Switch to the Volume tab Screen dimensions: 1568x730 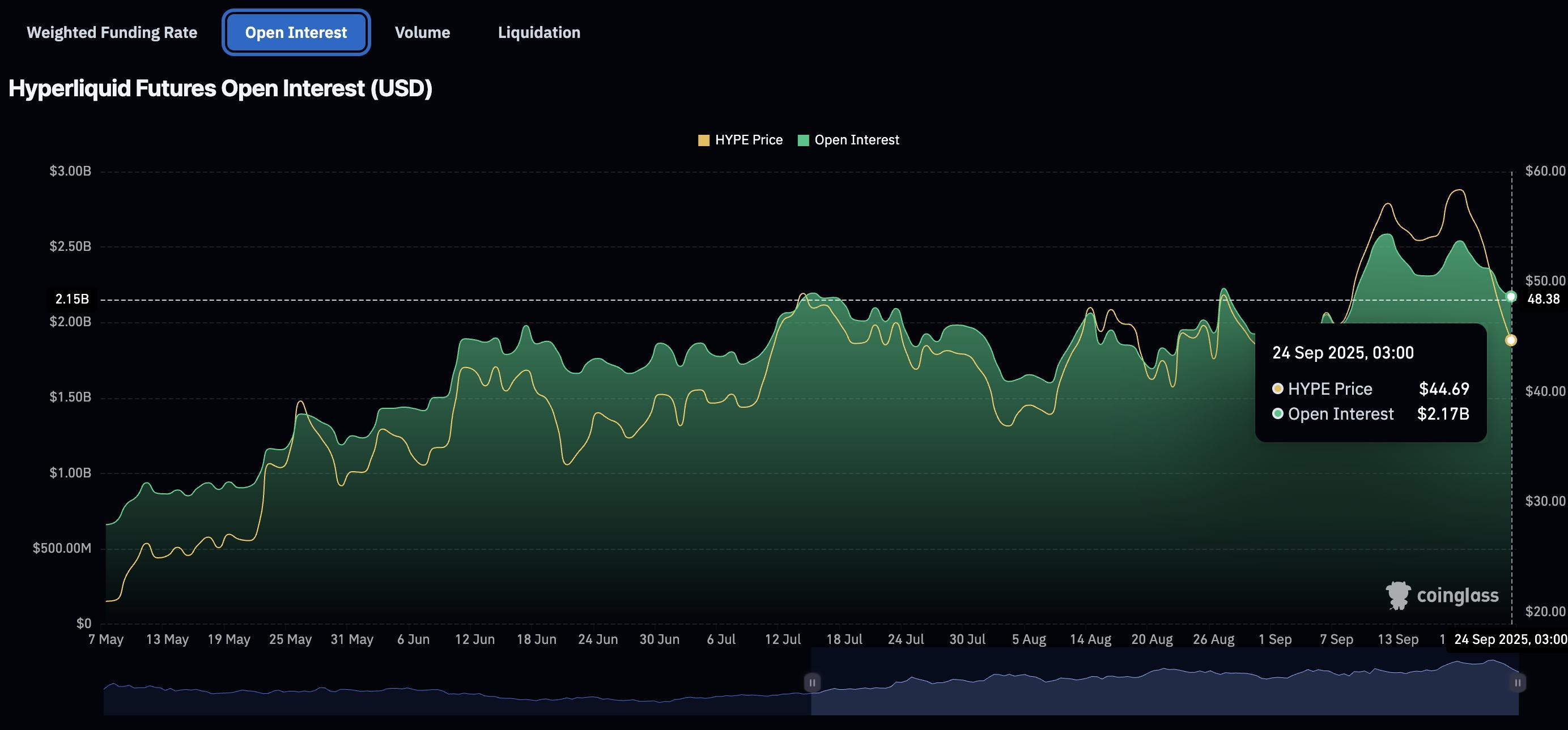coord(422,32)
